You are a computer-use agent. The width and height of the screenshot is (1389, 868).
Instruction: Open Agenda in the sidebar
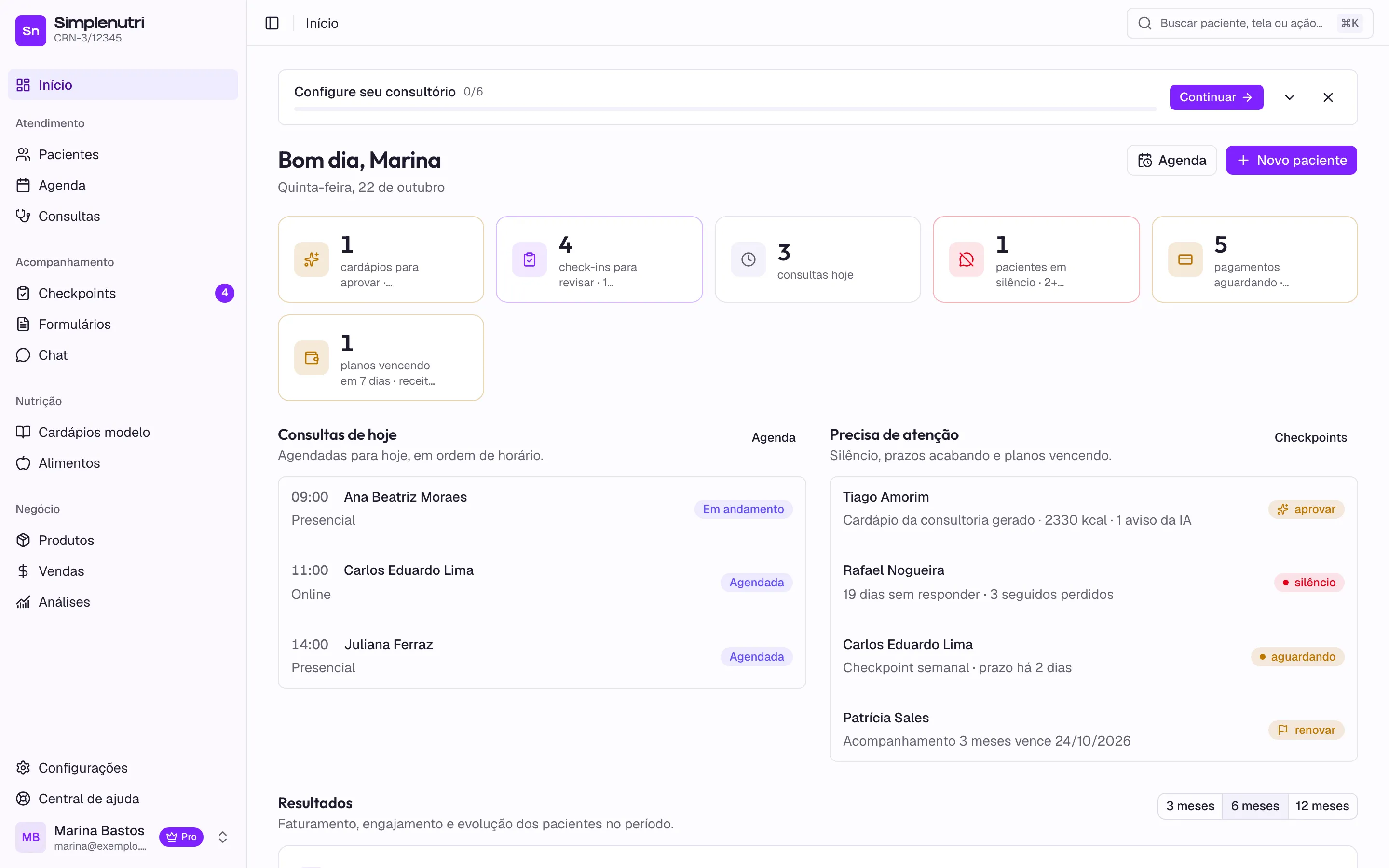[123, 186]
